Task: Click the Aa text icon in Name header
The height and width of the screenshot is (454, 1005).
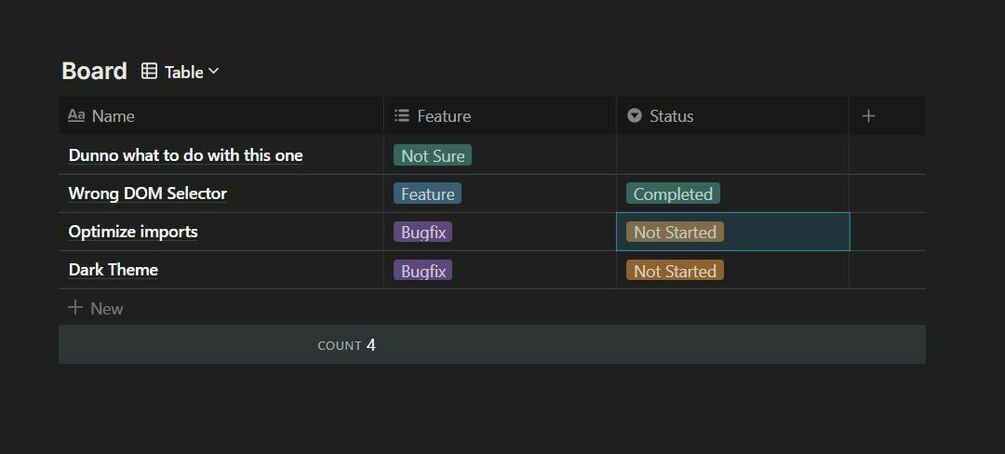Action: click(x=76, y=116)
